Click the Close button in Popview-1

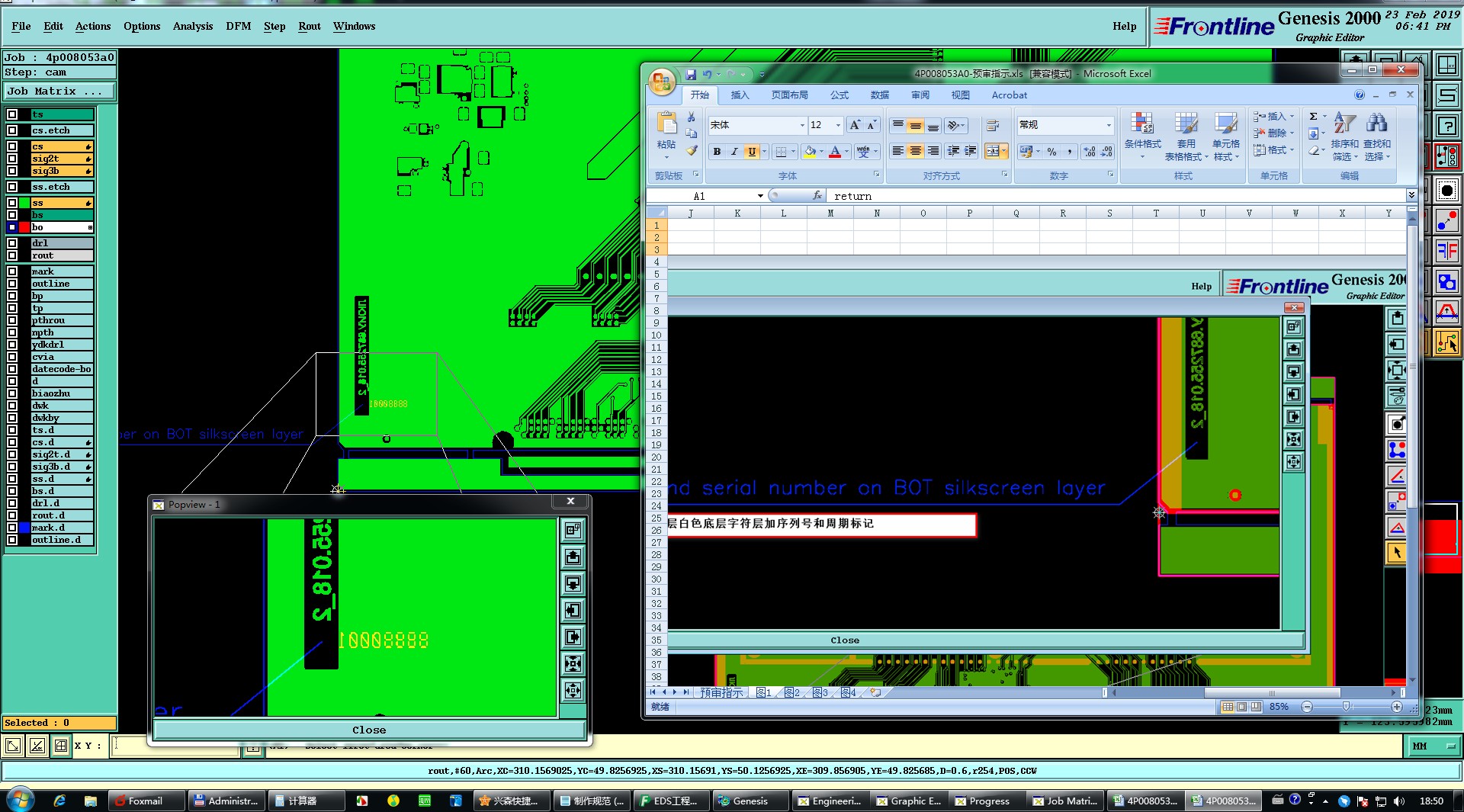tap(369, 730)
